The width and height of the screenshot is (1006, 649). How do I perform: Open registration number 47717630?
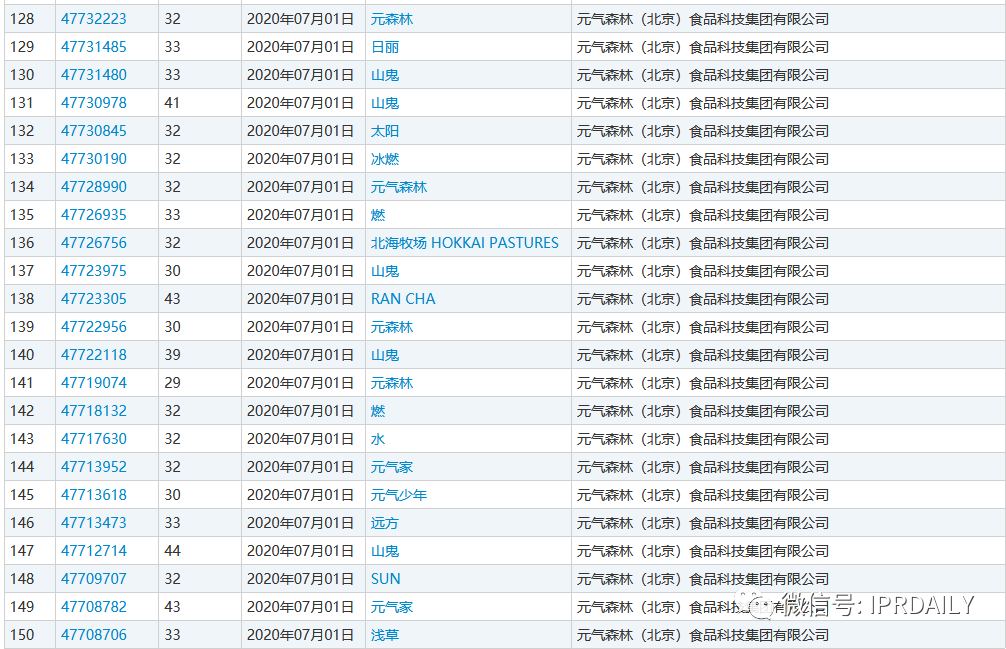[x=94, y=439]
